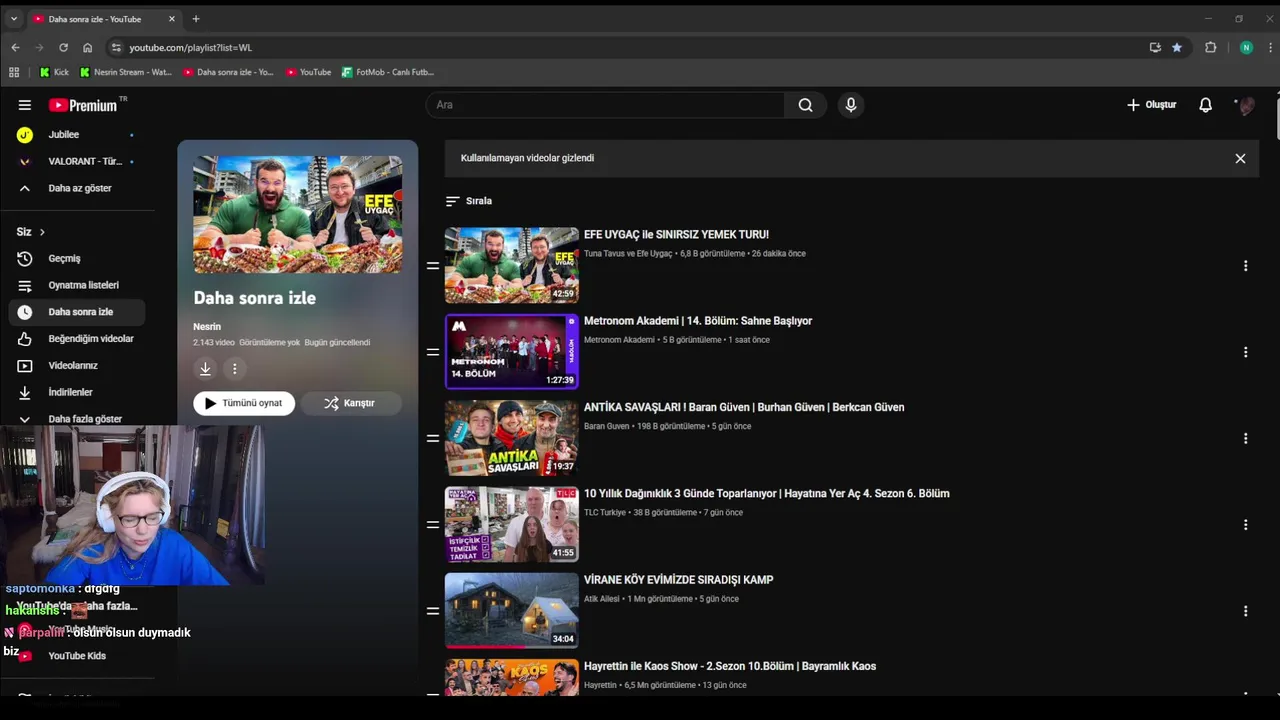
Task: Click the large playlist cover image
Action: pyautogui.click(x=298, y=214)
